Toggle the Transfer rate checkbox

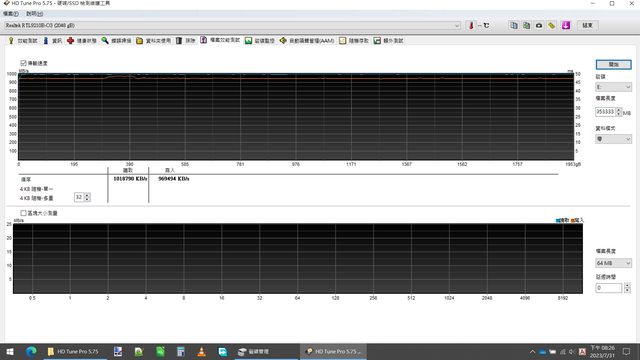coord(23,63)
